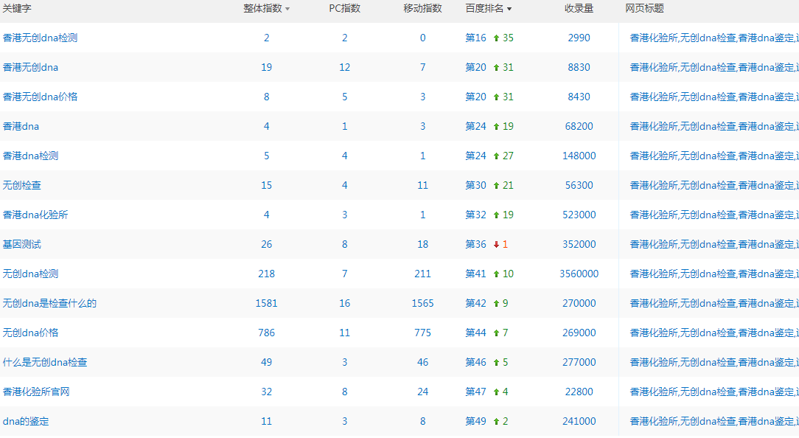799x438 pixels.
Task: Sort by 整体指数 column dropdown arrow
Action: (x=287, y=9)
